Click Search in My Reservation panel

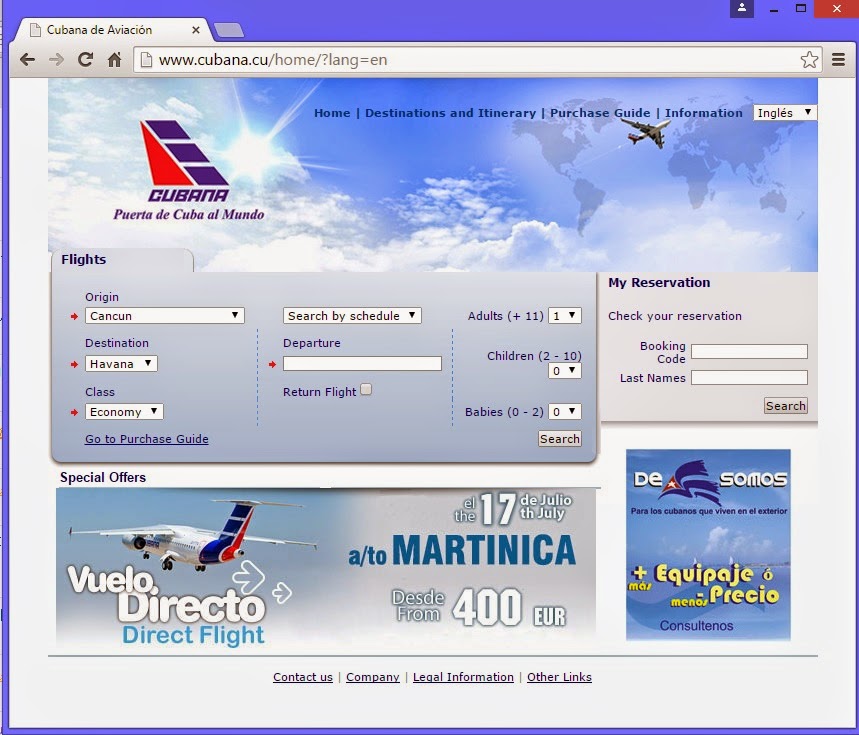[x=786, y=406]
